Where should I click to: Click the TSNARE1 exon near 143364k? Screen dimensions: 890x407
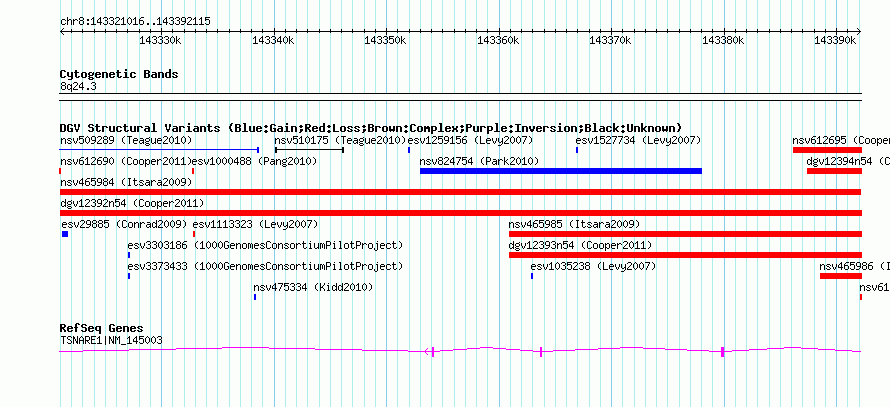point(541,352)
